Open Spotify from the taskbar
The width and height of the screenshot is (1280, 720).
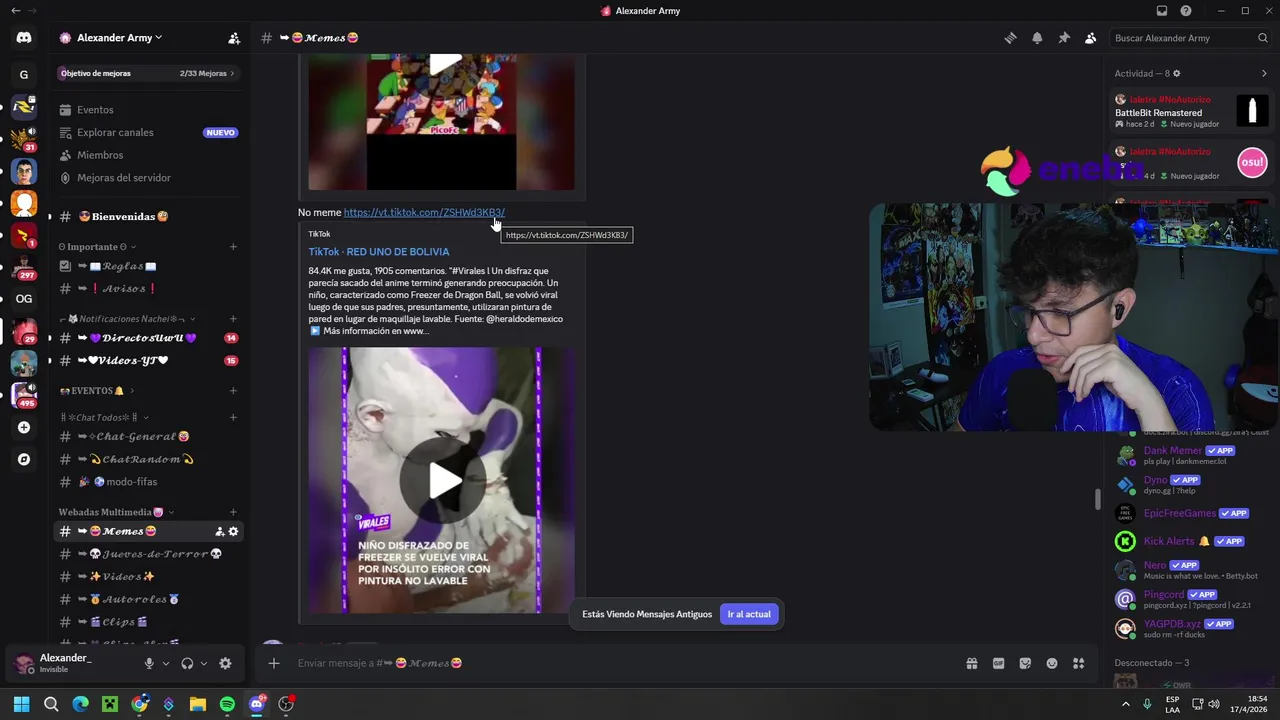[227, 704]
